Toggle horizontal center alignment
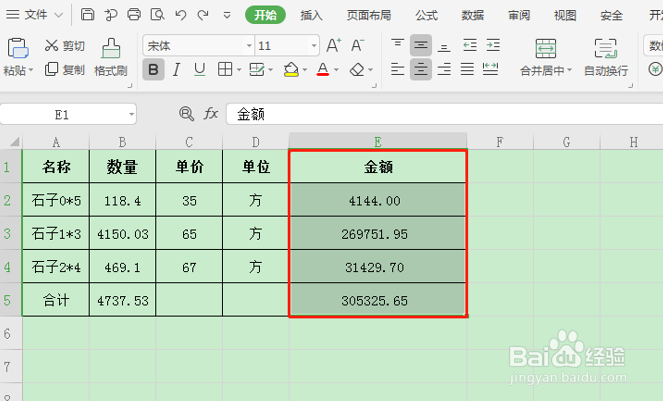 [421, 69]
